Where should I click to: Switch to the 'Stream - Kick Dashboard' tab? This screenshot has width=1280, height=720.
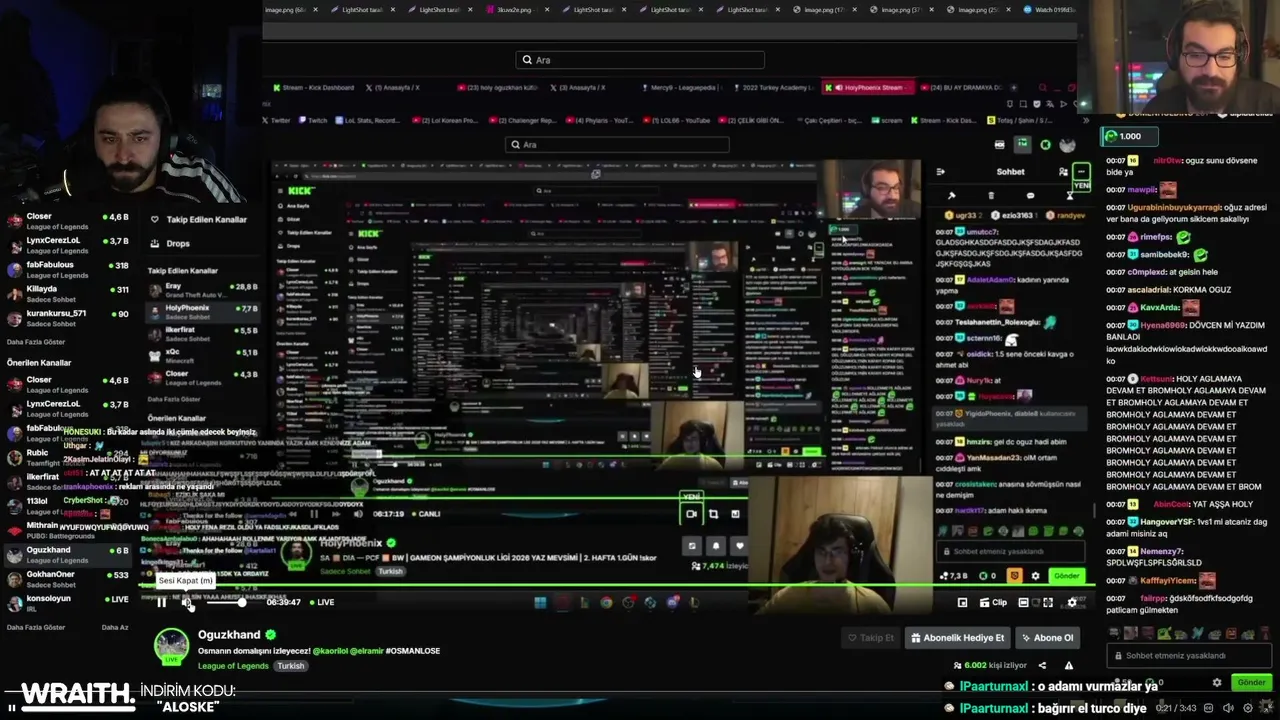pos(312,88)
